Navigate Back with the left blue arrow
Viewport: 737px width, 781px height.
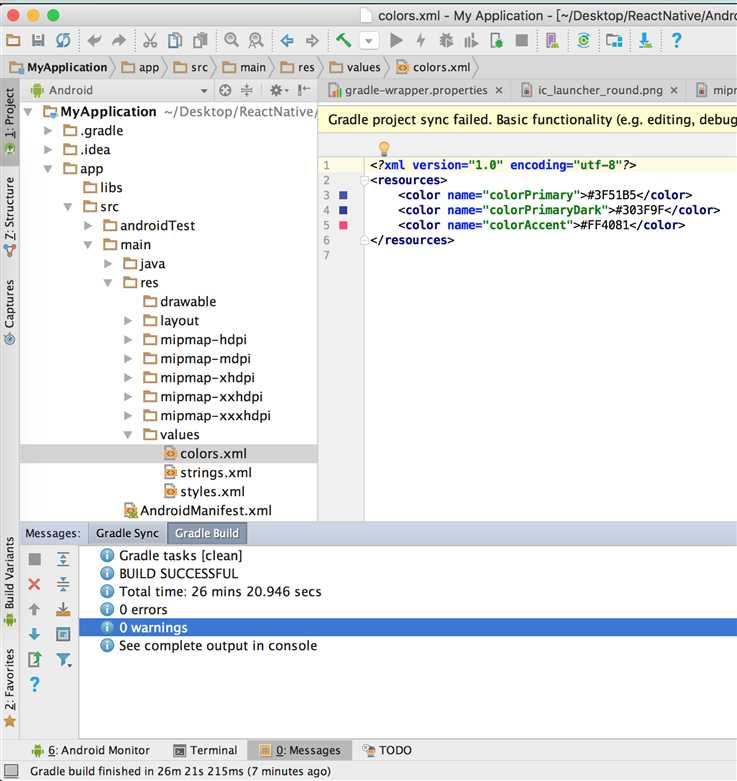point(287,40)
